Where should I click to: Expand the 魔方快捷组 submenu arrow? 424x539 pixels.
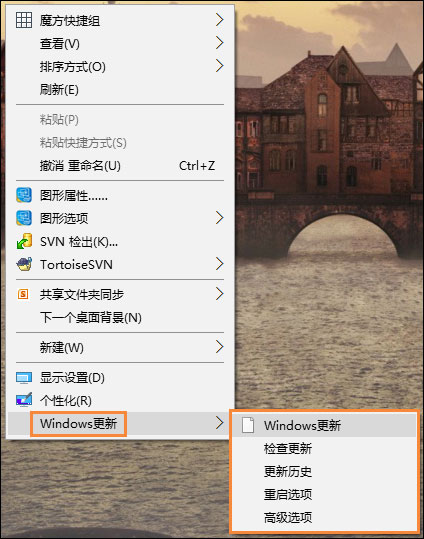click(x=219, y=20)
